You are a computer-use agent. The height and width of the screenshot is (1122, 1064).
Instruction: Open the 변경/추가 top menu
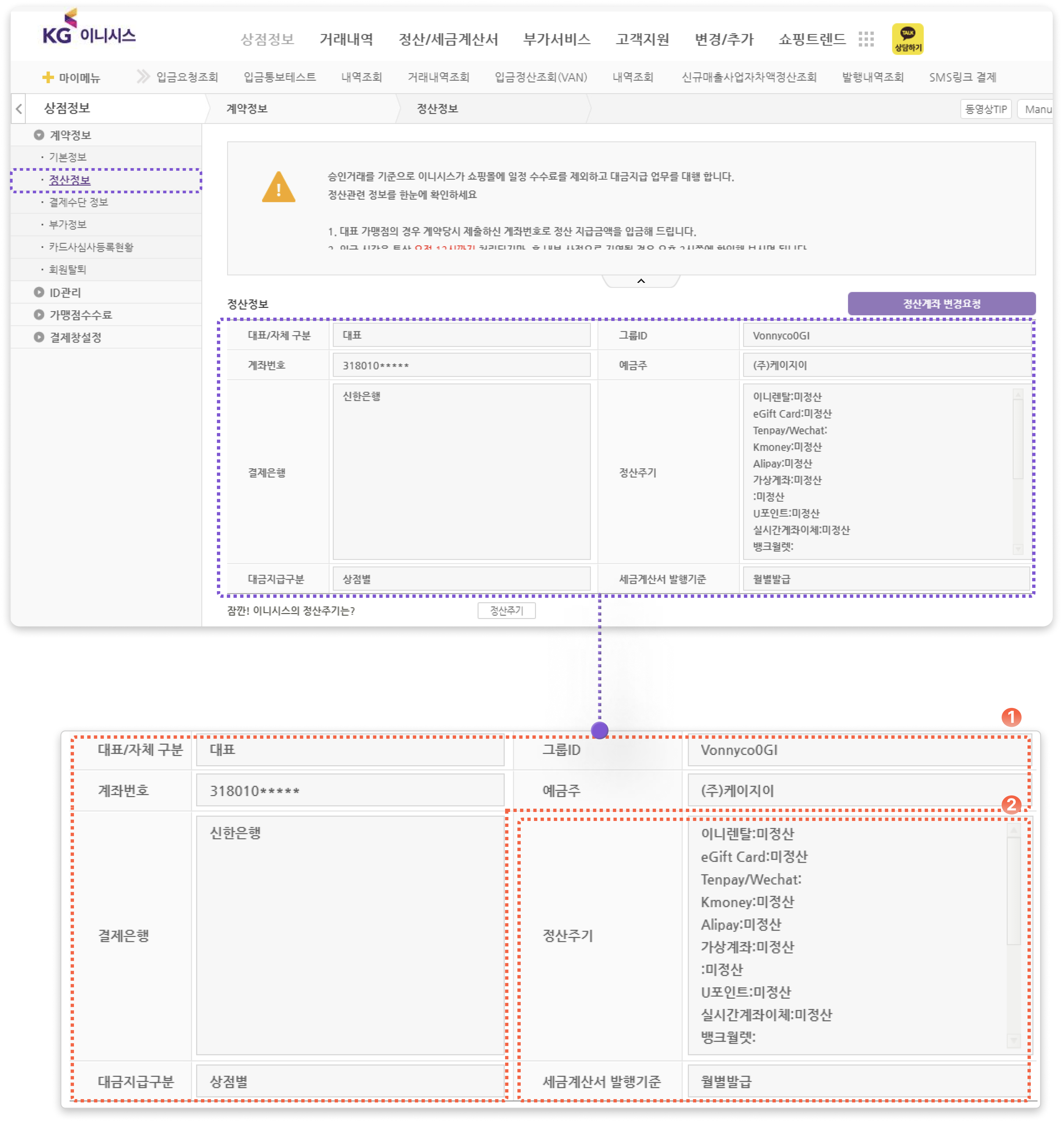[x=724, y=39]
